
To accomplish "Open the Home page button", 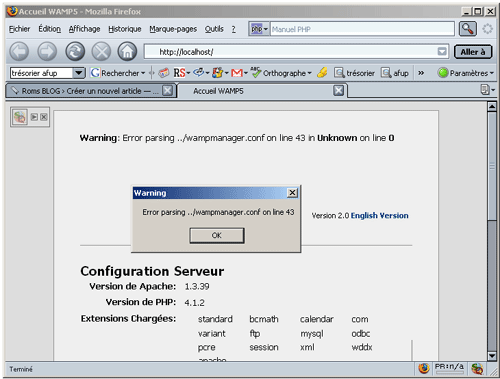I will (x=127, y=52).
